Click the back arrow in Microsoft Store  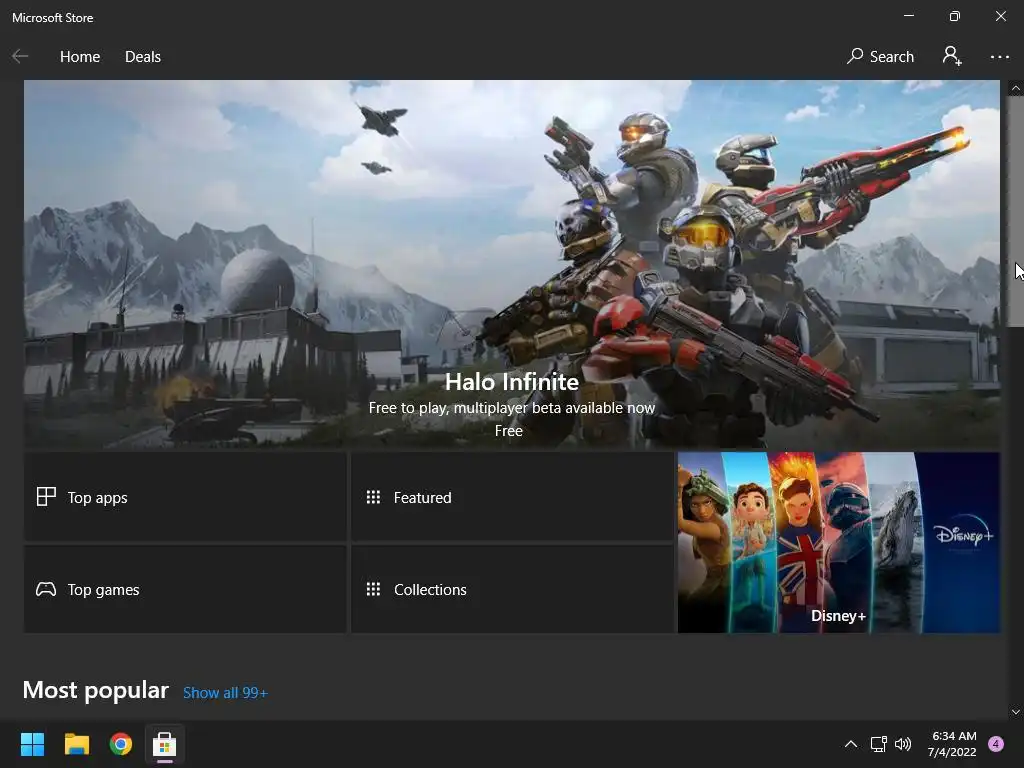[x=20, y=57]
